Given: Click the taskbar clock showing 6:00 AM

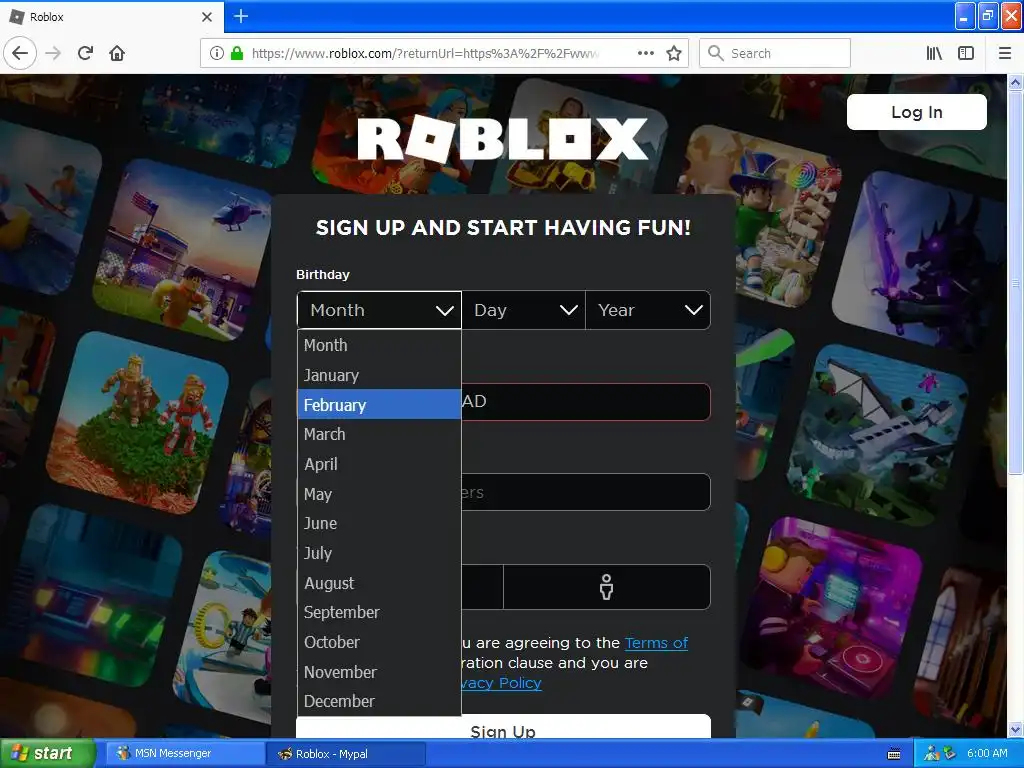Looking at the screenshot, I should click(987, 753).
